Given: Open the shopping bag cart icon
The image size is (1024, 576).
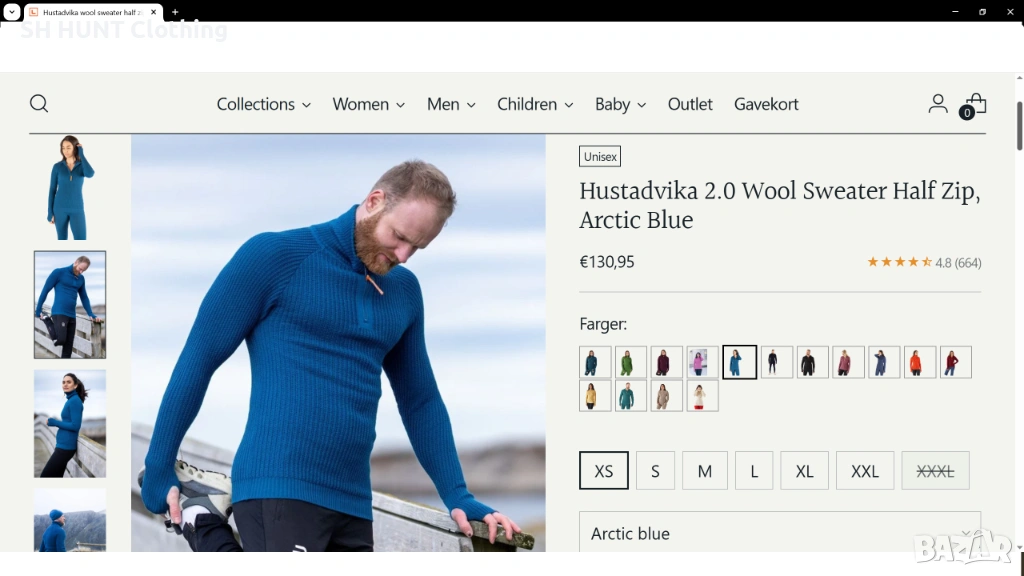Looking at the screenshot, I should 974,104.
